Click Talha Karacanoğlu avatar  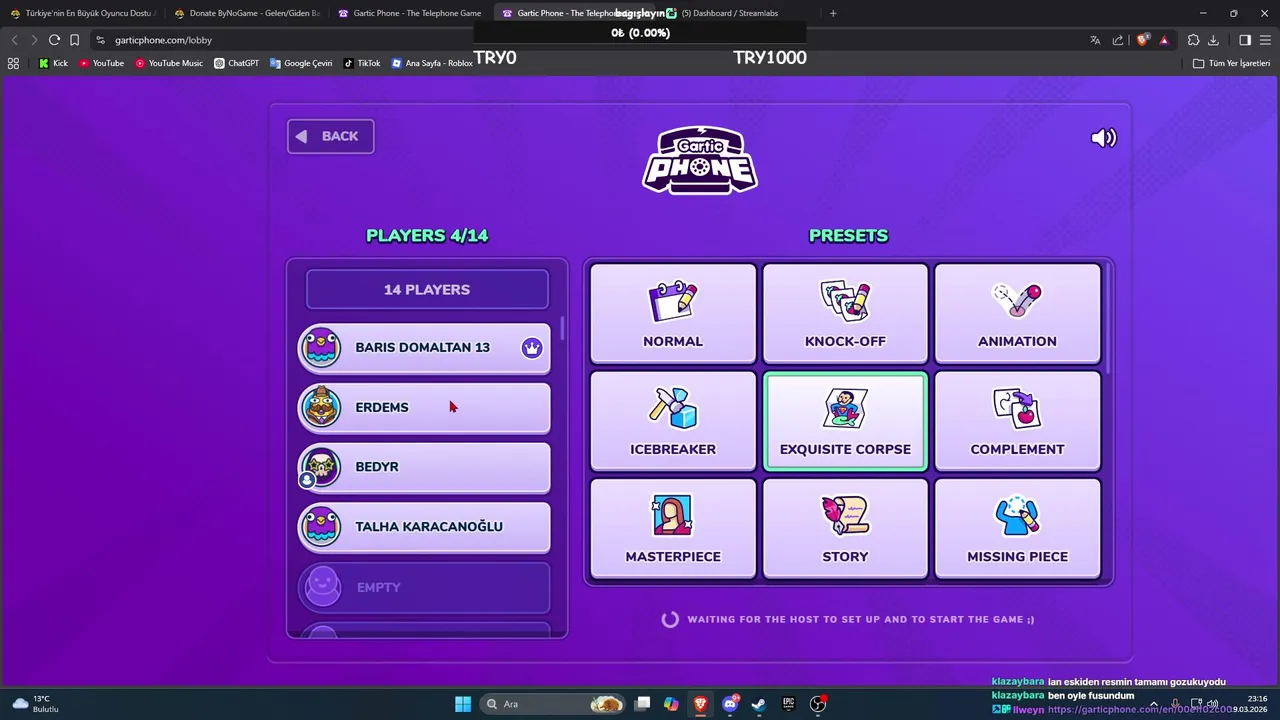pos(321,526)
